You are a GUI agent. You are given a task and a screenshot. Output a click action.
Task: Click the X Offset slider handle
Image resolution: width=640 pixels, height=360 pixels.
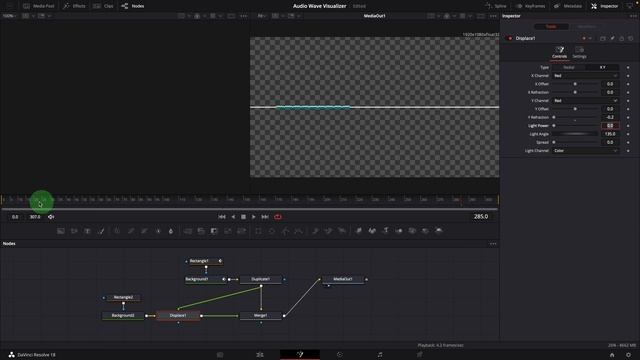[x=575, y=84]
